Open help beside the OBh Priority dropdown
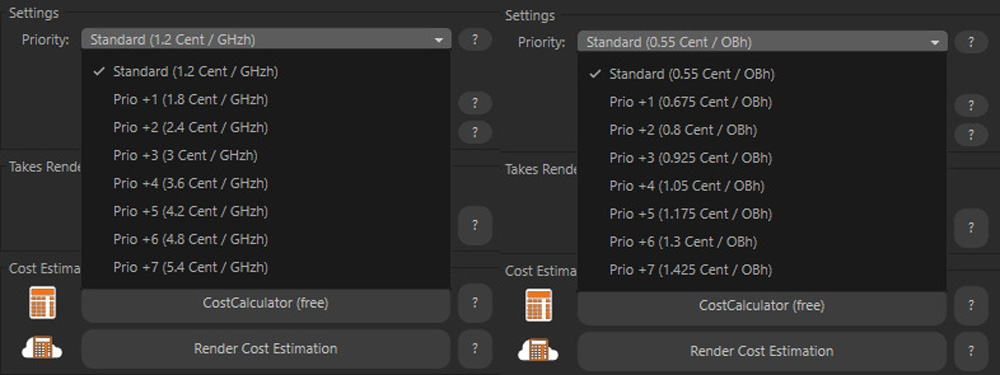Image resolution: width=1000 pixels, height=375 pixels. pos(971,42)
